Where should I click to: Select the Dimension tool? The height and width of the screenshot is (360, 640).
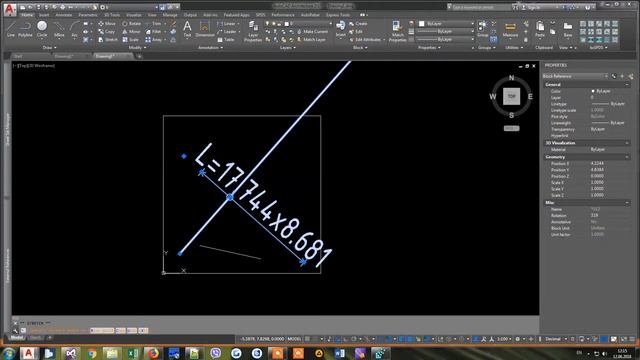click(x=204, y=29)
